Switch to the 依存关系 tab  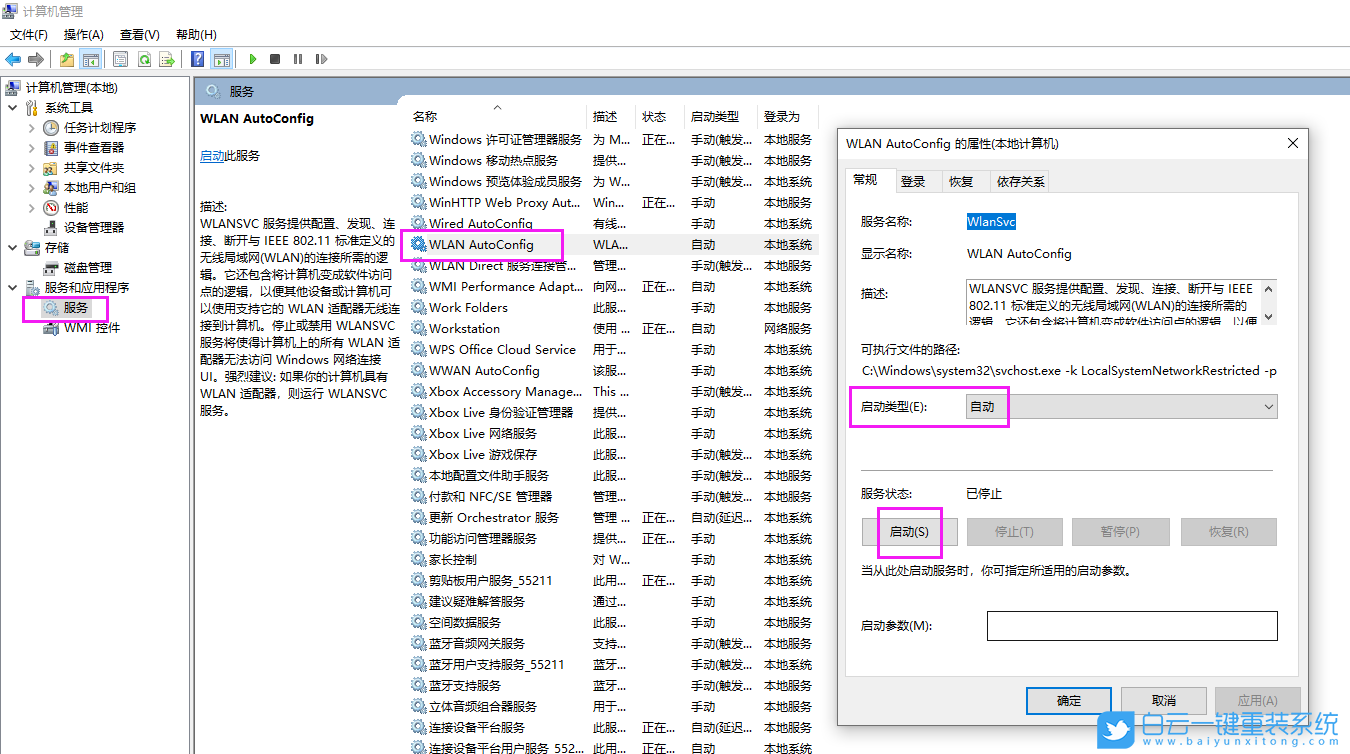click(x=1019, y=181)
